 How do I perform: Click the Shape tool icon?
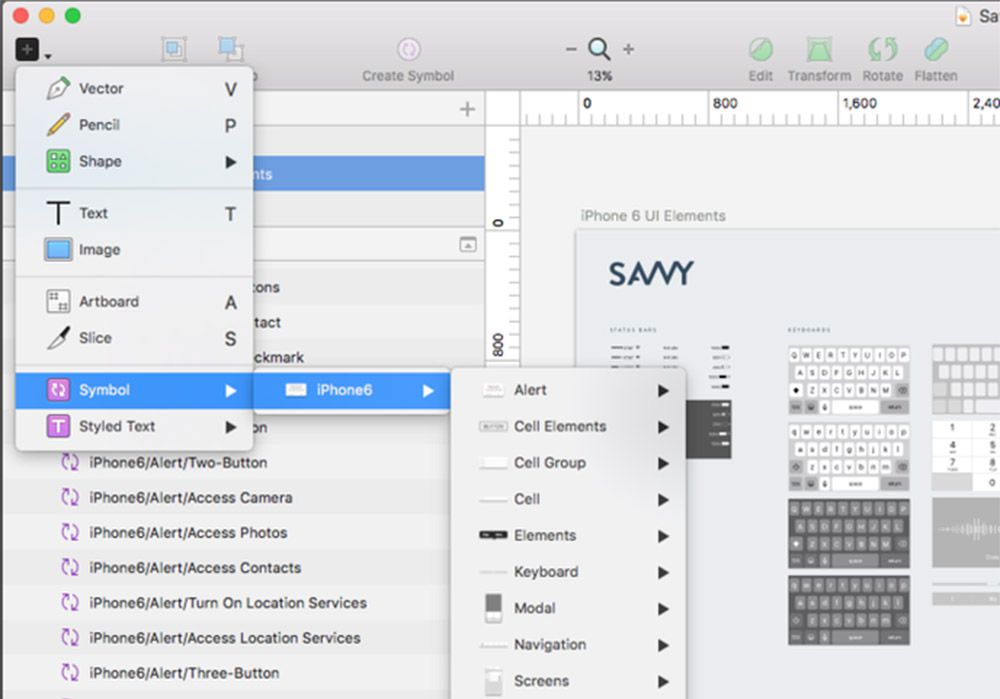[59, 162]
